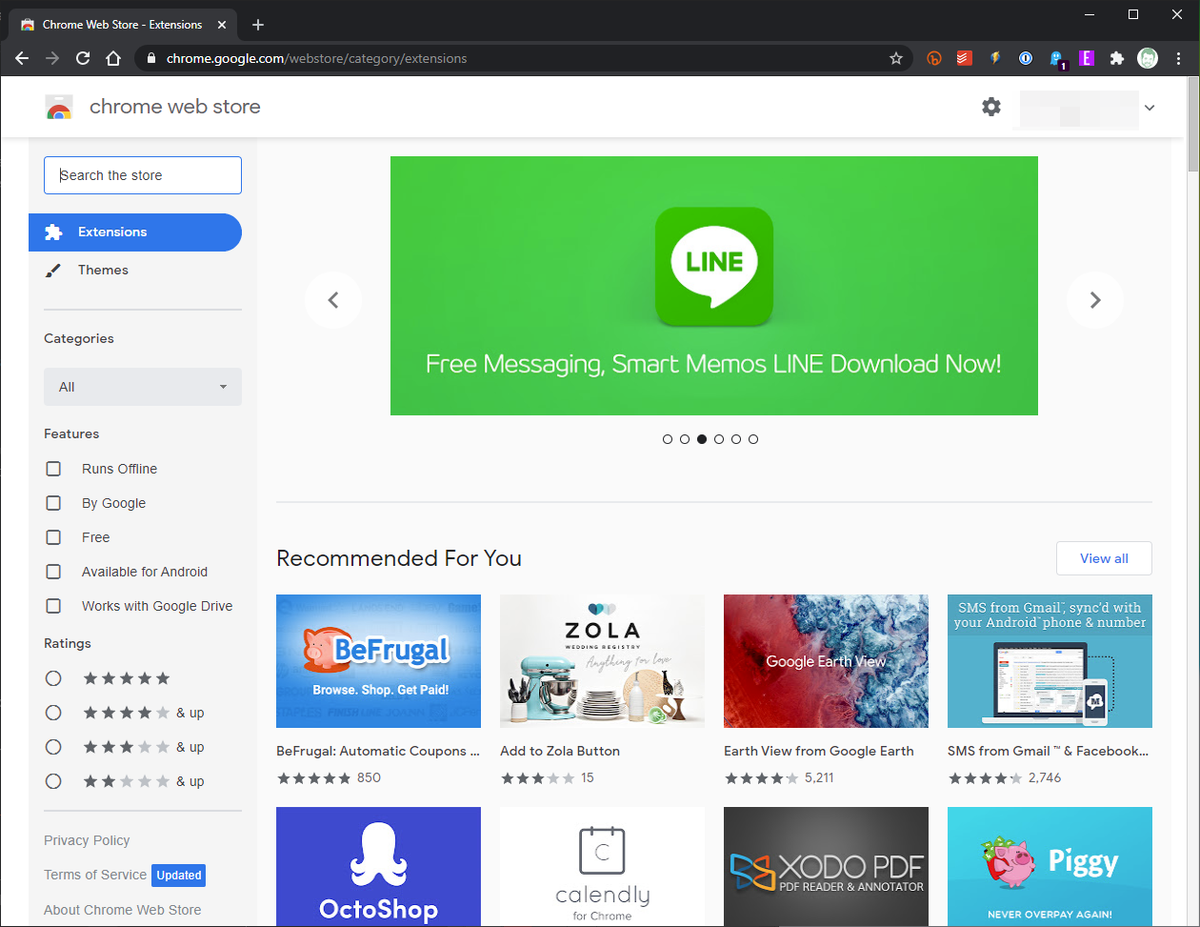
Task: Open the Privacy Policy link
Action: click(x=86, y=840)
